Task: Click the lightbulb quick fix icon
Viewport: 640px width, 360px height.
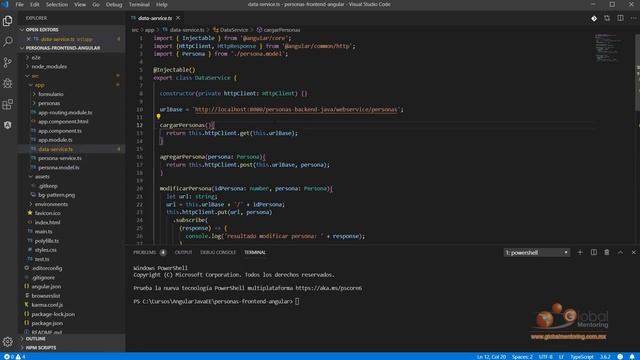Action: pos(158,117)
